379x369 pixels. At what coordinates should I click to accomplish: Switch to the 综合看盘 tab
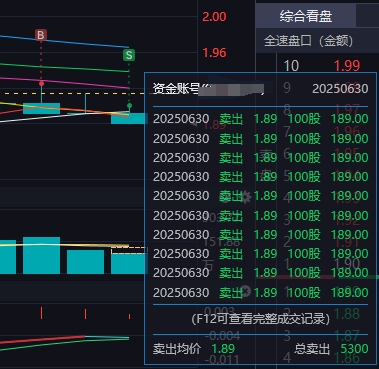pos(306,16)
